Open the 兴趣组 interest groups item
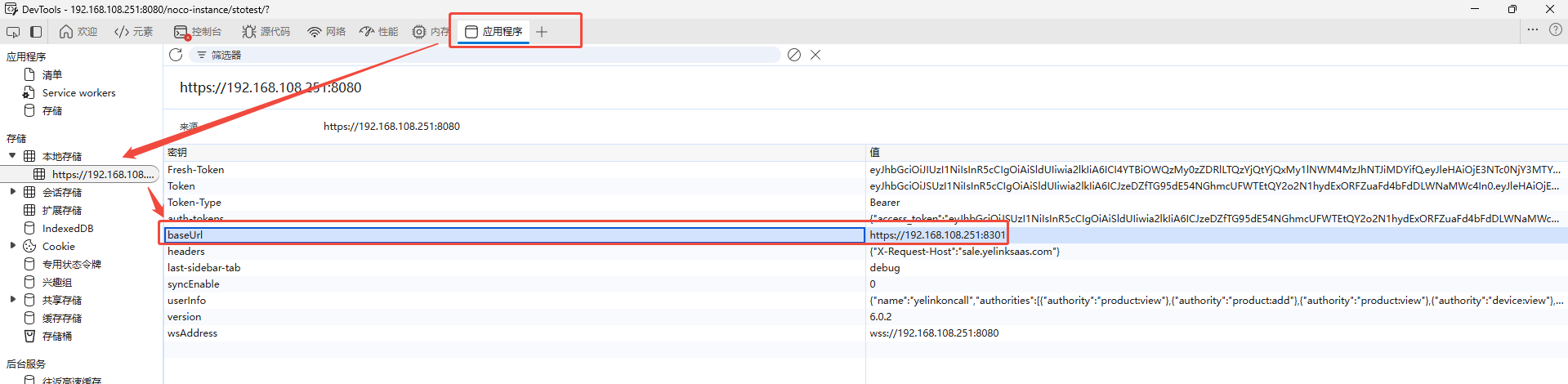Image resolution: width=1568 pixels, height=384 pixels. [x=57, y=282]
